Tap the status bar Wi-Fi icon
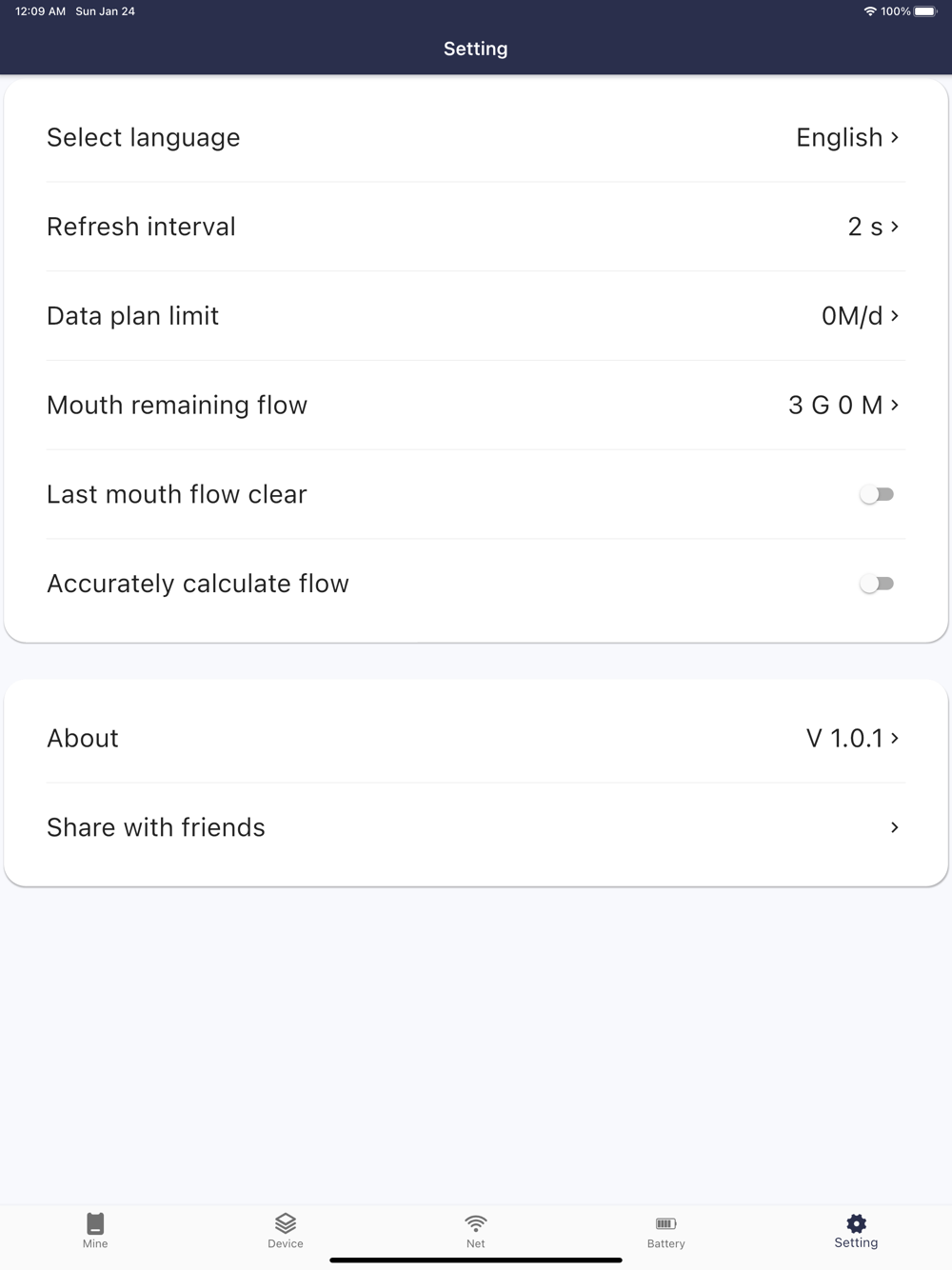The image size is (952, 1270). (x=870, y=11)
